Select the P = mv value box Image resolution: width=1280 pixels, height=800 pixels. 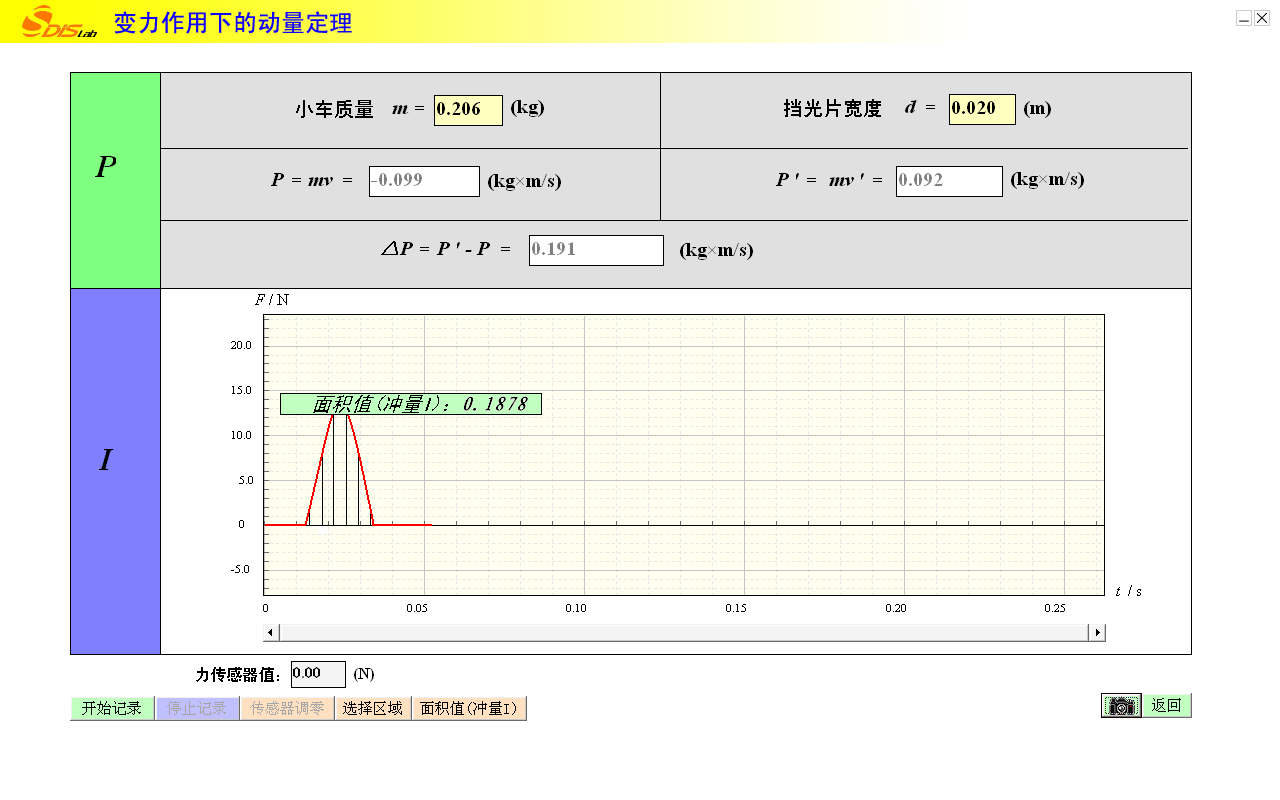point(424,181)
